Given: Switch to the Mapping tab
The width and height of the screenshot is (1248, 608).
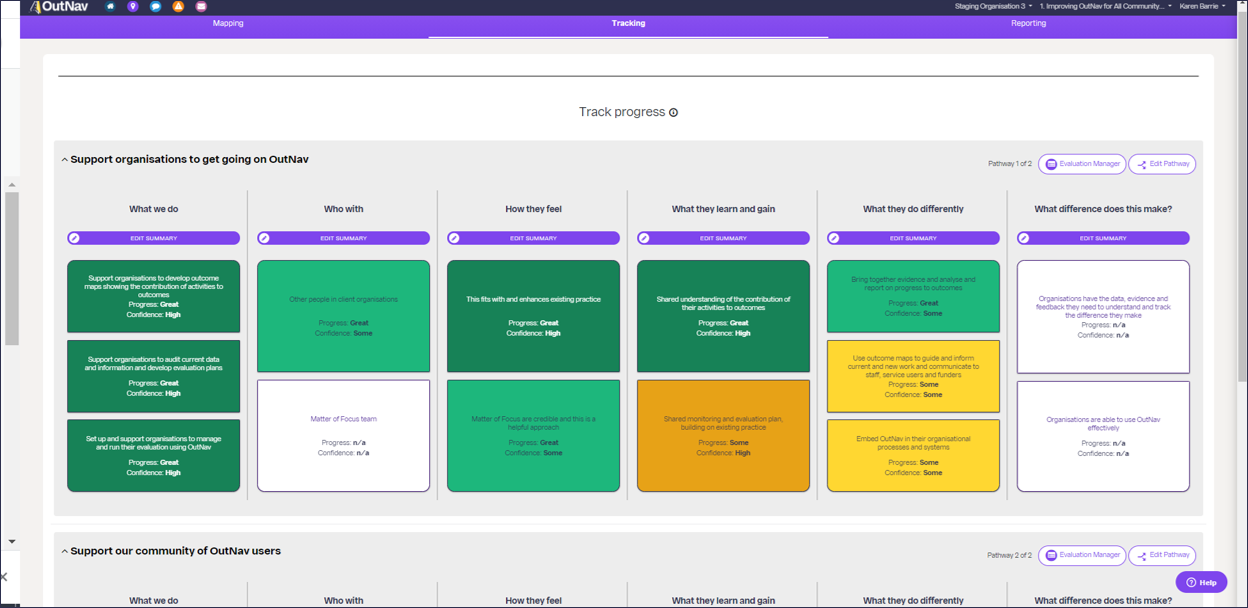Looking at the screenshot, I should (x=228, y=24).
